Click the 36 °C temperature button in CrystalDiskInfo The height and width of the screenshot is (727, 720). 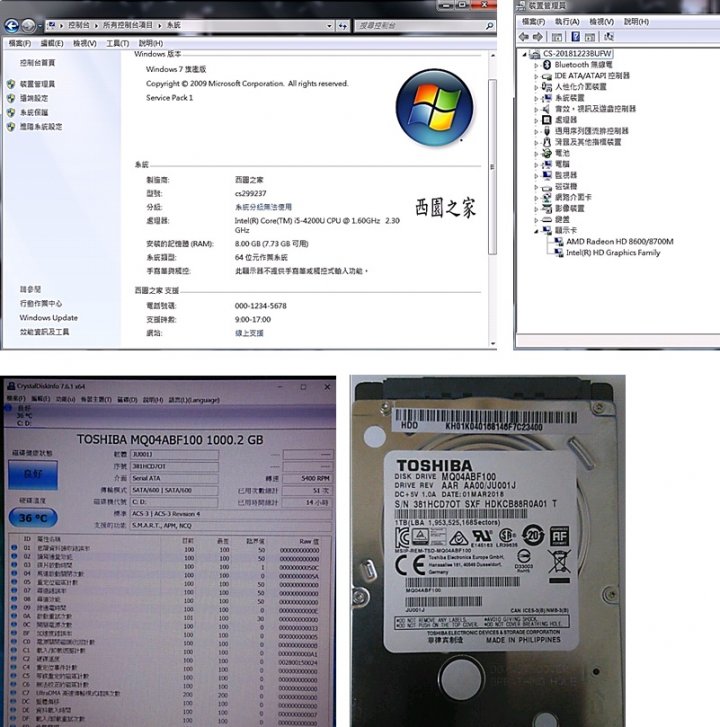click(x=33, y=518)
